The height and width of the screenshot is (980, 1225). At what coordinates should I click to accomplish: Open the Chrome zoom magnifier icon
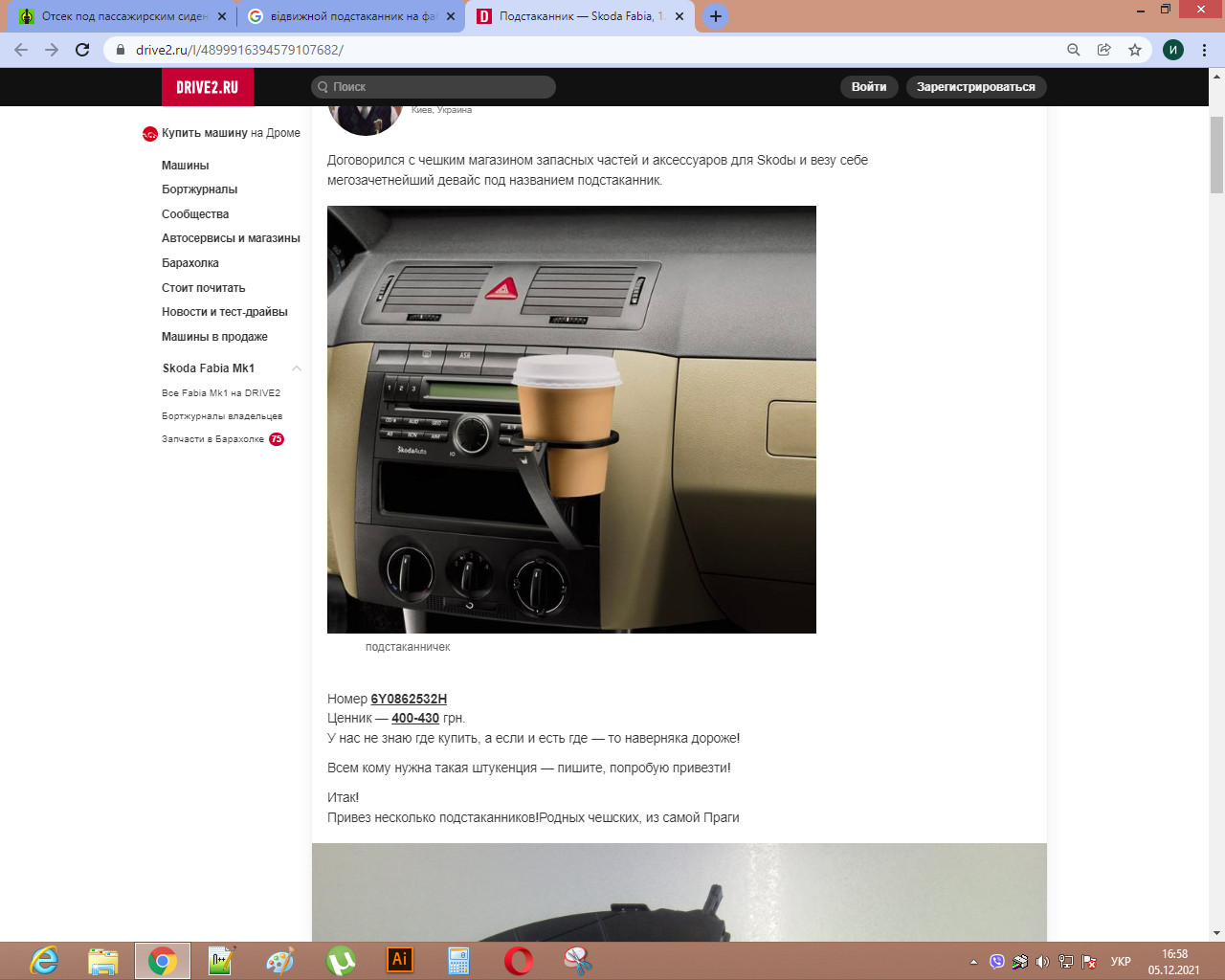click(x=1074, y=50)
